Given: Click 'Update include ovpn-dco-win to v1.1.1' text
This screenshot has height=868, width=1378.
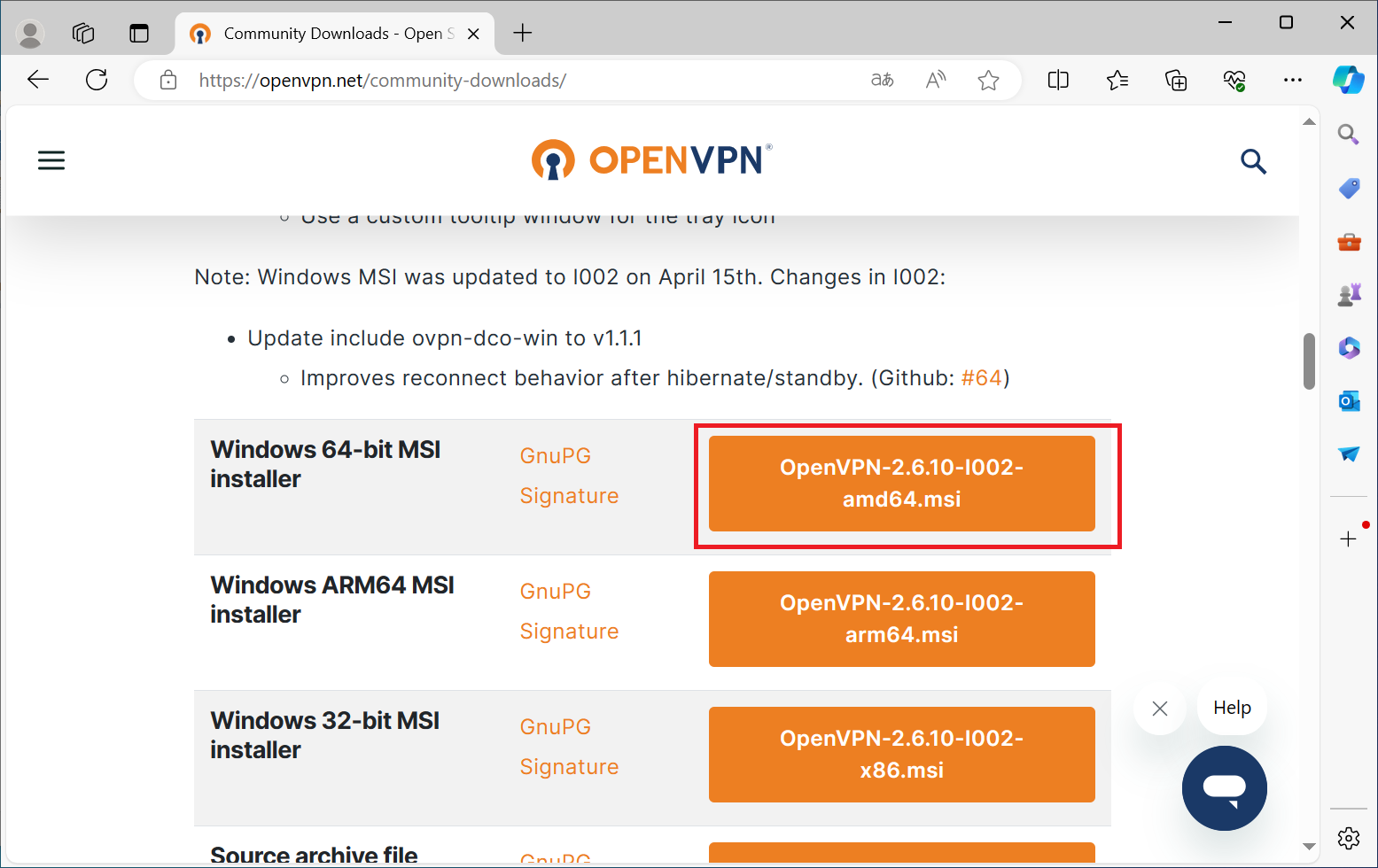Looking at the screenshot, I should tap(445, 338).
